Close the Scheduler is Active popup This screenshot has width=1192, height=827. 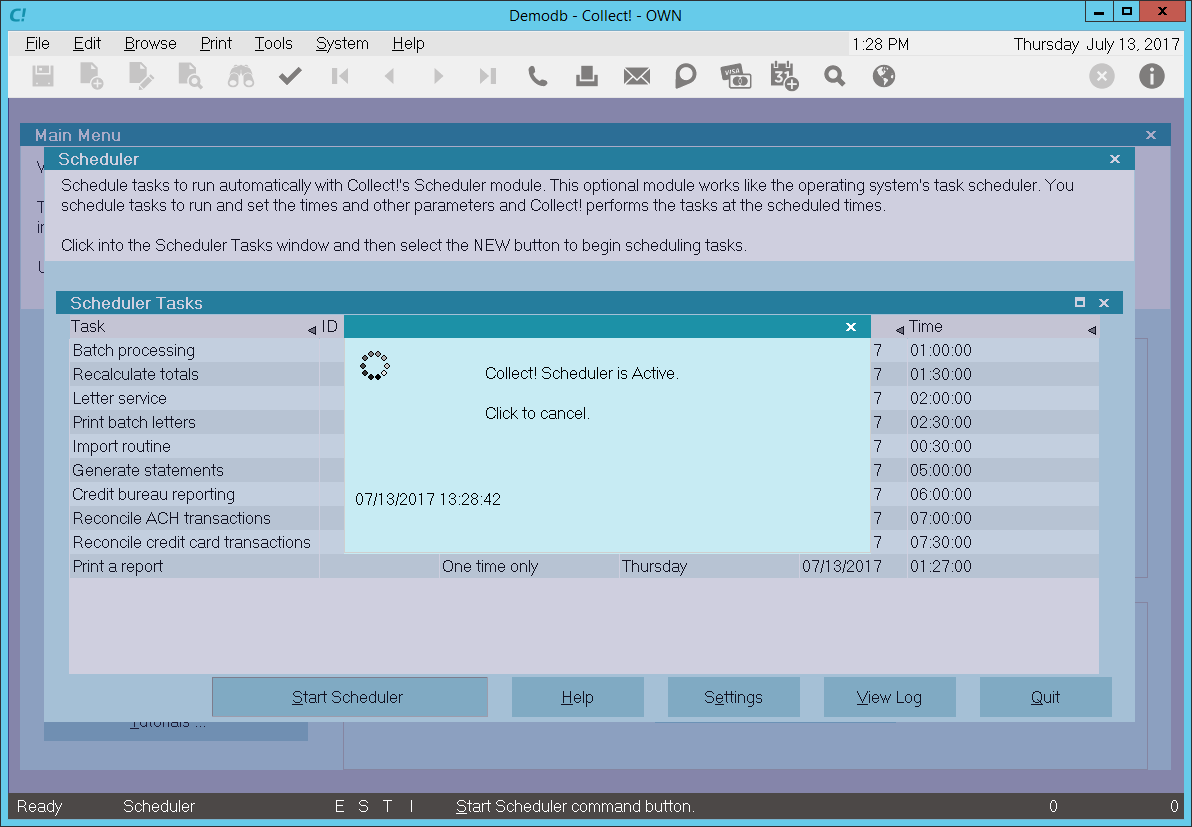point(851,327)
